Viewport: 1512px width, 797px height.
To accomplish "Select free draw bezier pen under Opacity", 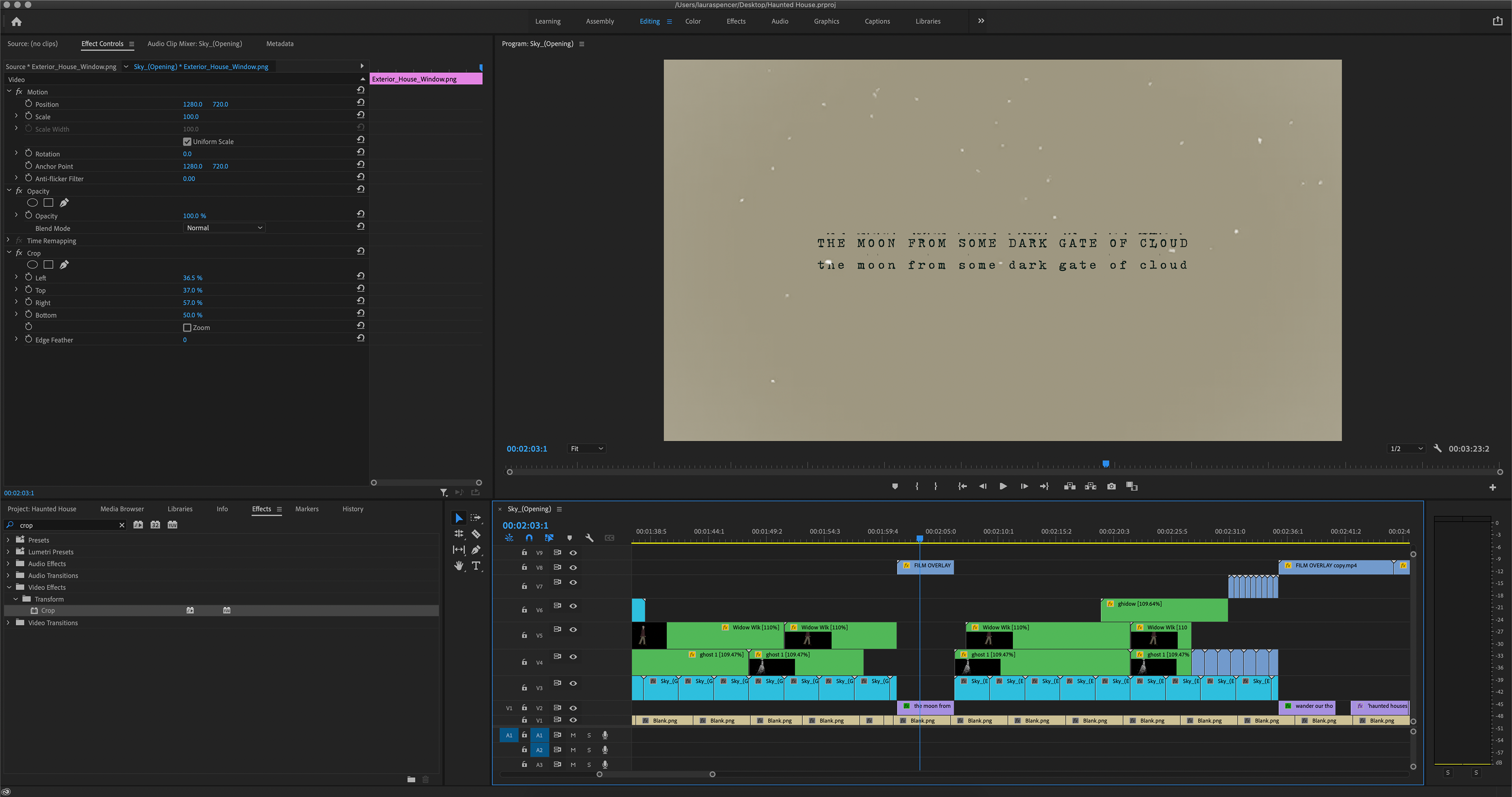I will click(64, 202).
